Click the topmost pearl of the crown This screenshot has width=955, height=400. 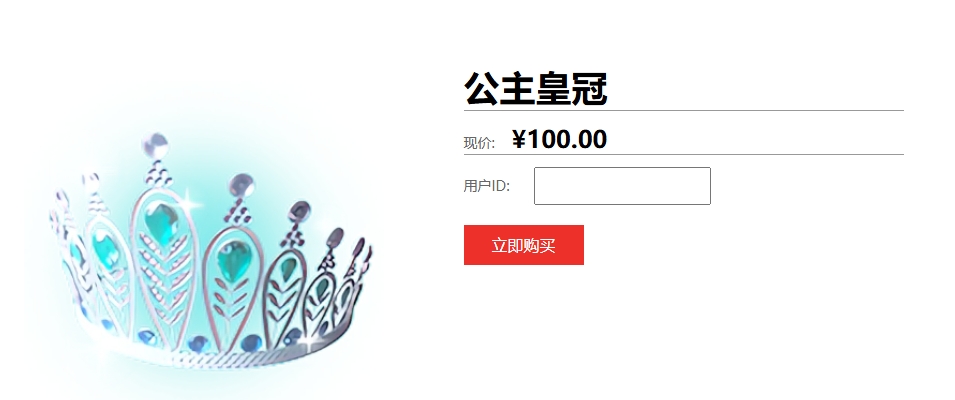155,145
